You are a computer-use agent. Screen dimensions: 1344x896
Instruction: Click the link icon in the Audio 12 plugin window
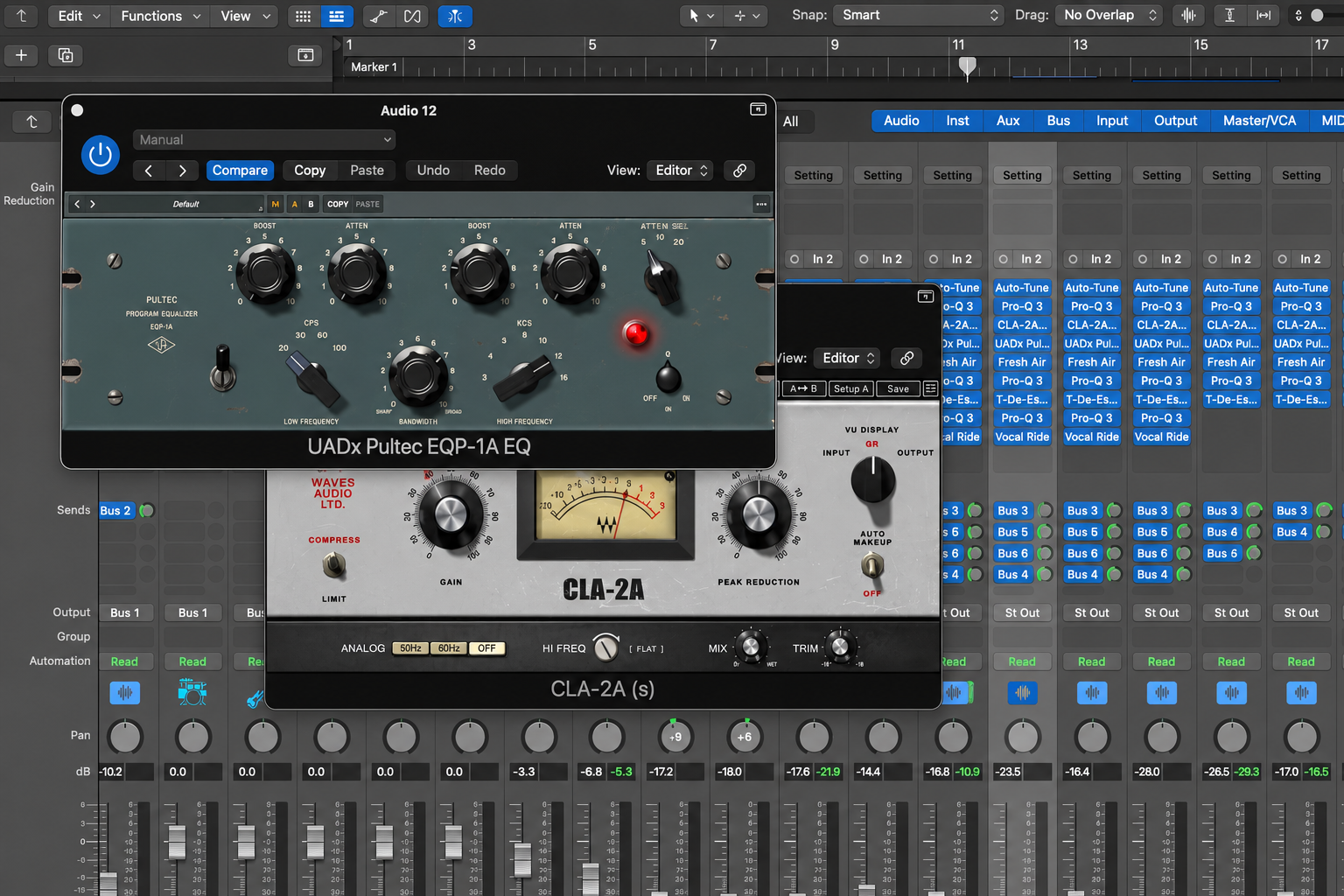click(739, 171)
